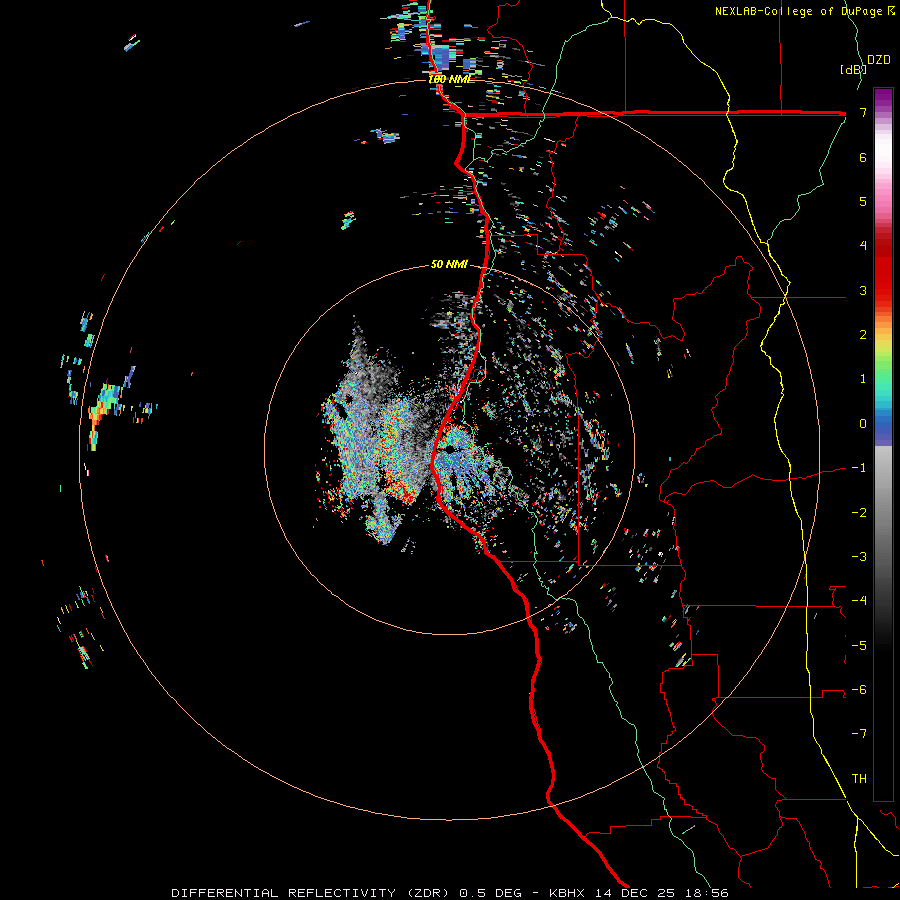The height and width of the screenshot is (900, 900).
Task: Select the 50 NMI range ring label
Action: point(449,264)
